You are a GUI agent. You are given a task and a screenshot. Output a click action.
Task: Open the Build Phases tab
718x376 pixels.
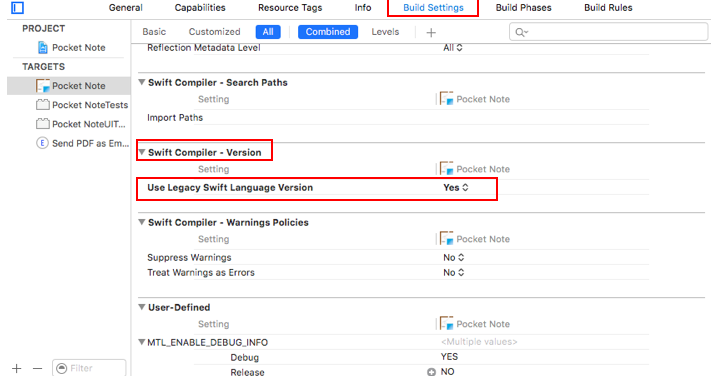click(x=523, y=8)
